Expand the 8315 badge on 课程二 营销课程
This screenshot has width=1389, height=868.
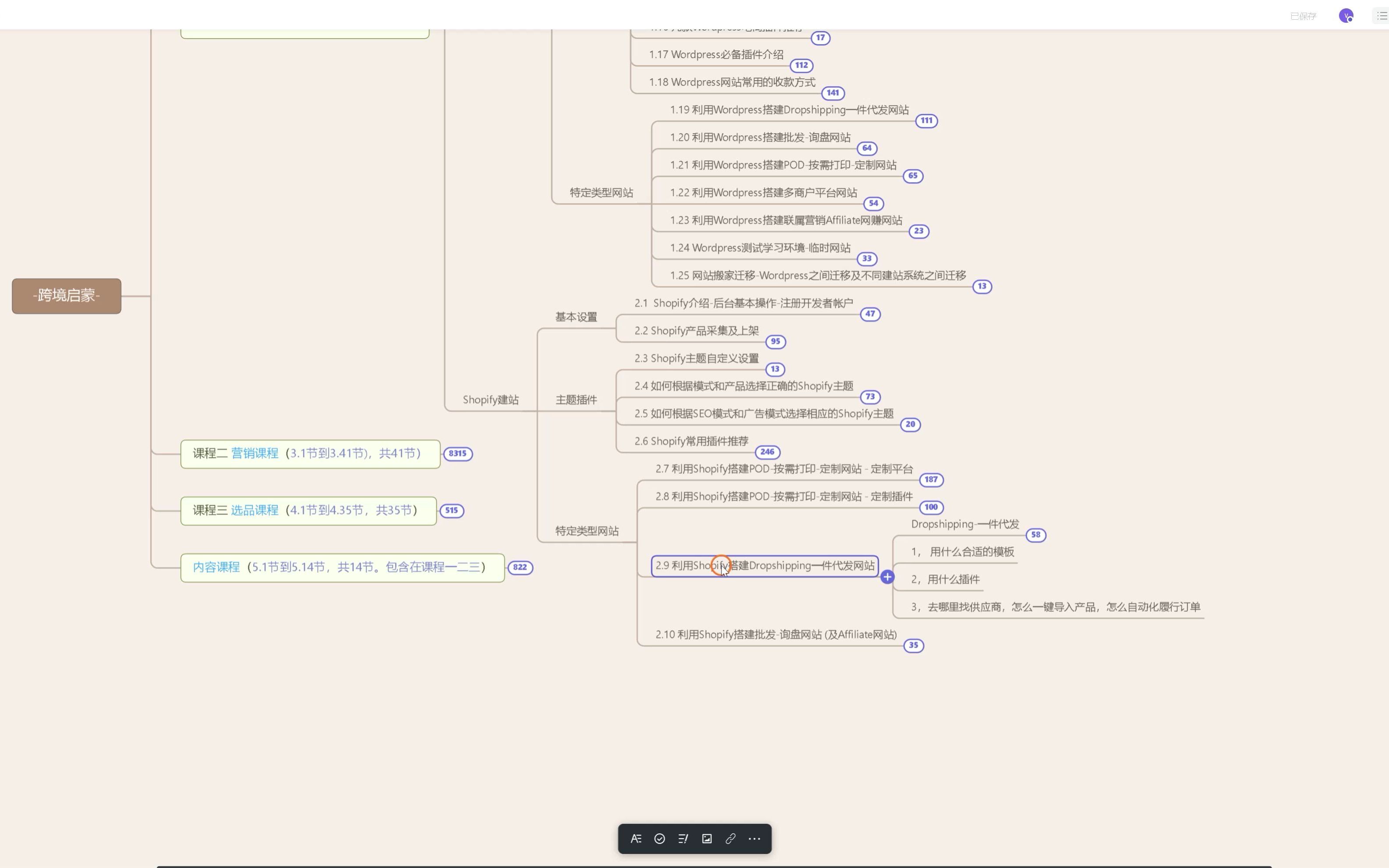[458, 454]
